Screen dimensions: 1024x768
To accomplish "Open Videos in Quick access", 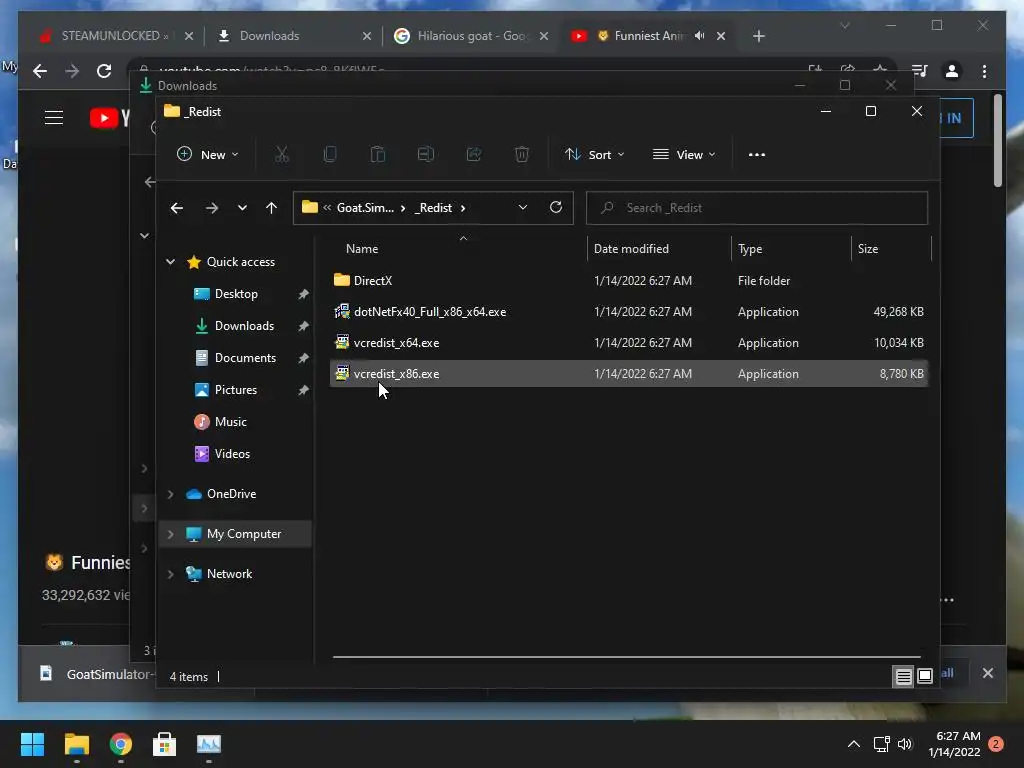I will point(232,454).
